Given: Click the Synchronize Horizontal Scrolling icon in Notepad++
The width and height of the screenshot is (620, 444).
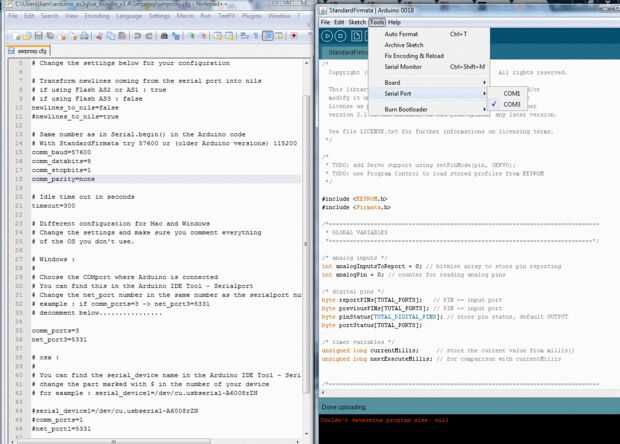Looking at the screenshot, I should tap(229, 36).
